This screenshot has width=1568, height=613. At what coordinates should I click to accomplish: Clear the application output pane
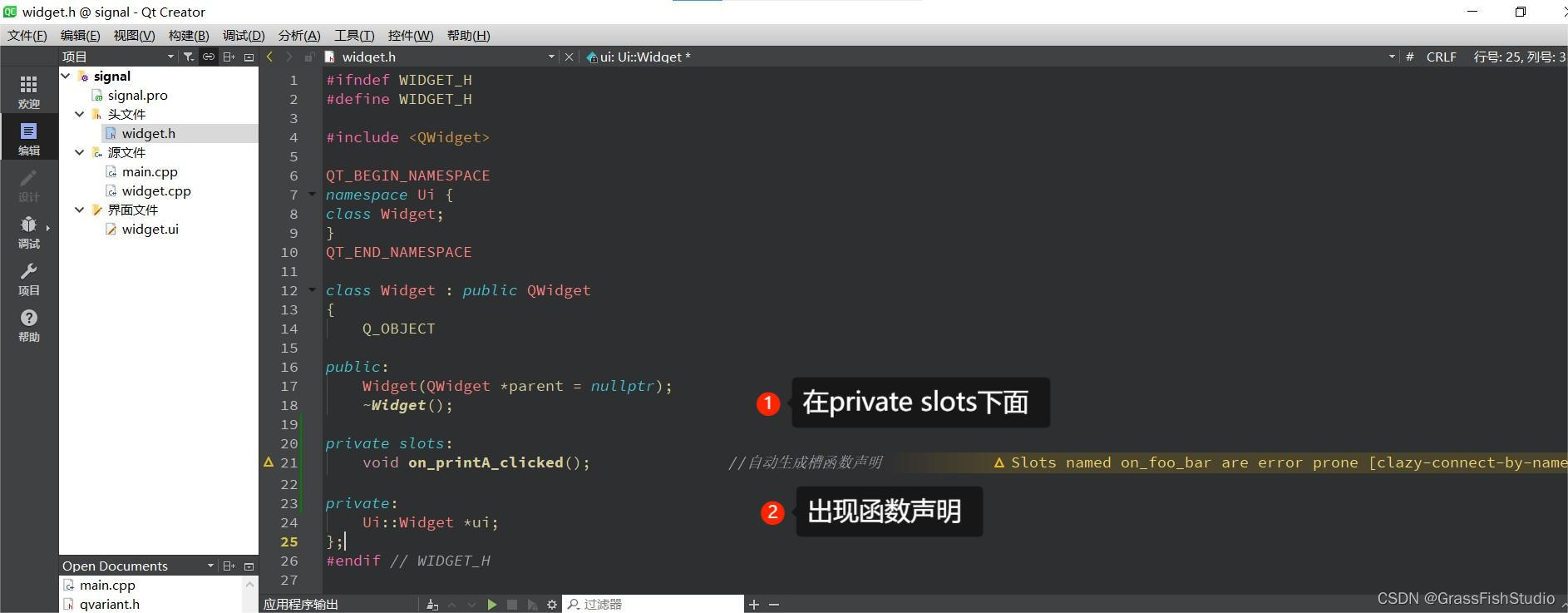[x=431, y=605]
